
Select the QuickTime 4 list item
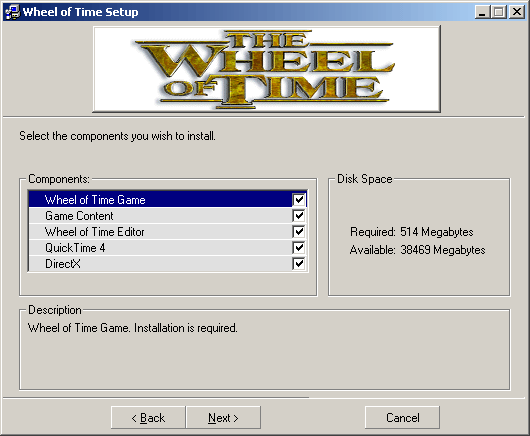coord(168,248)
